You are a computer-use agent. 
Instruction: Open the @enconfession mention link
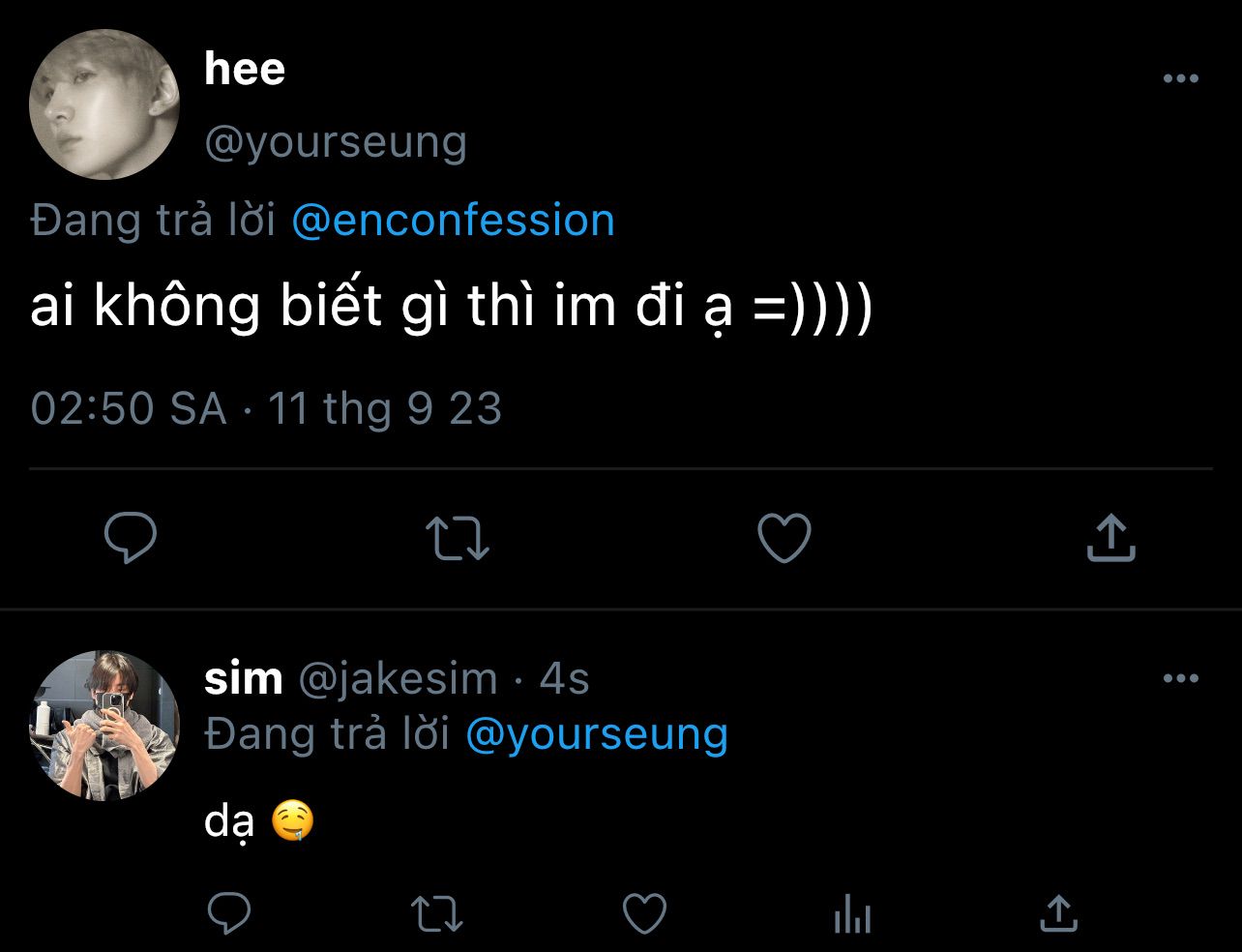pos(453,221)
